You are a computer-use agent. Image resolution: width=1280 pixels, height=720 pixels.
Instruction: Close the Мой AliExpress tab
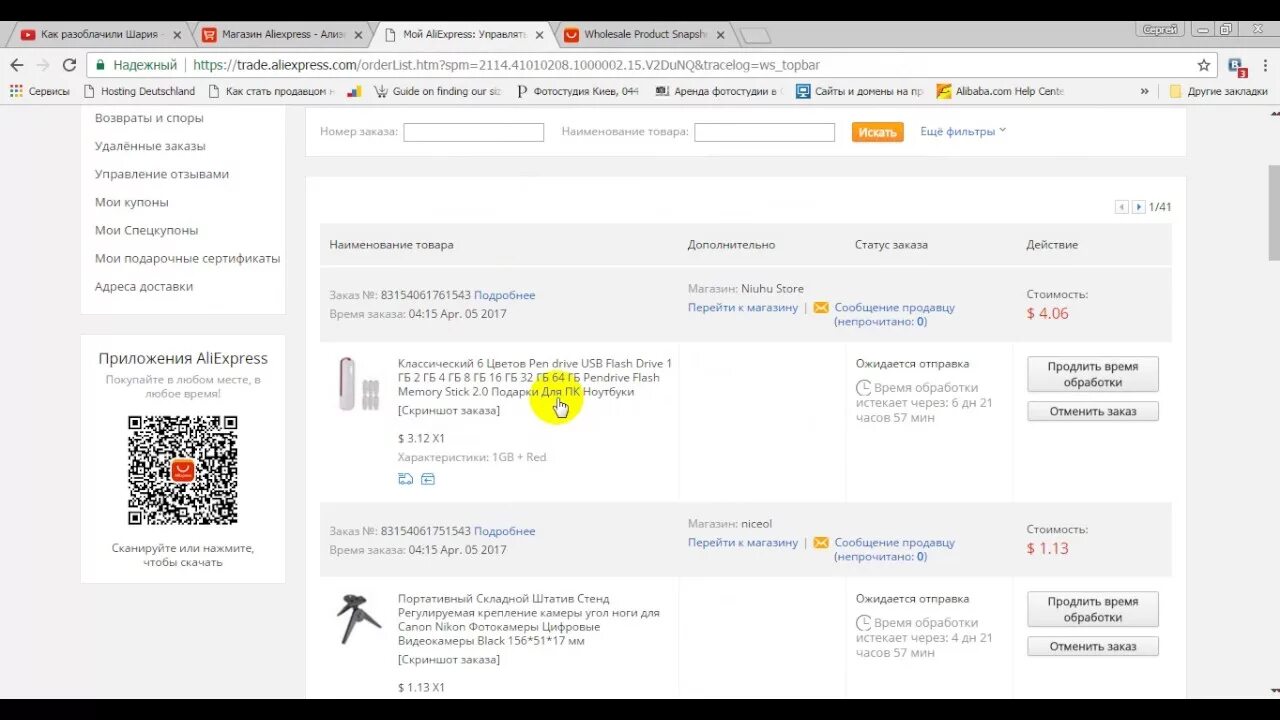click(539, 34)
